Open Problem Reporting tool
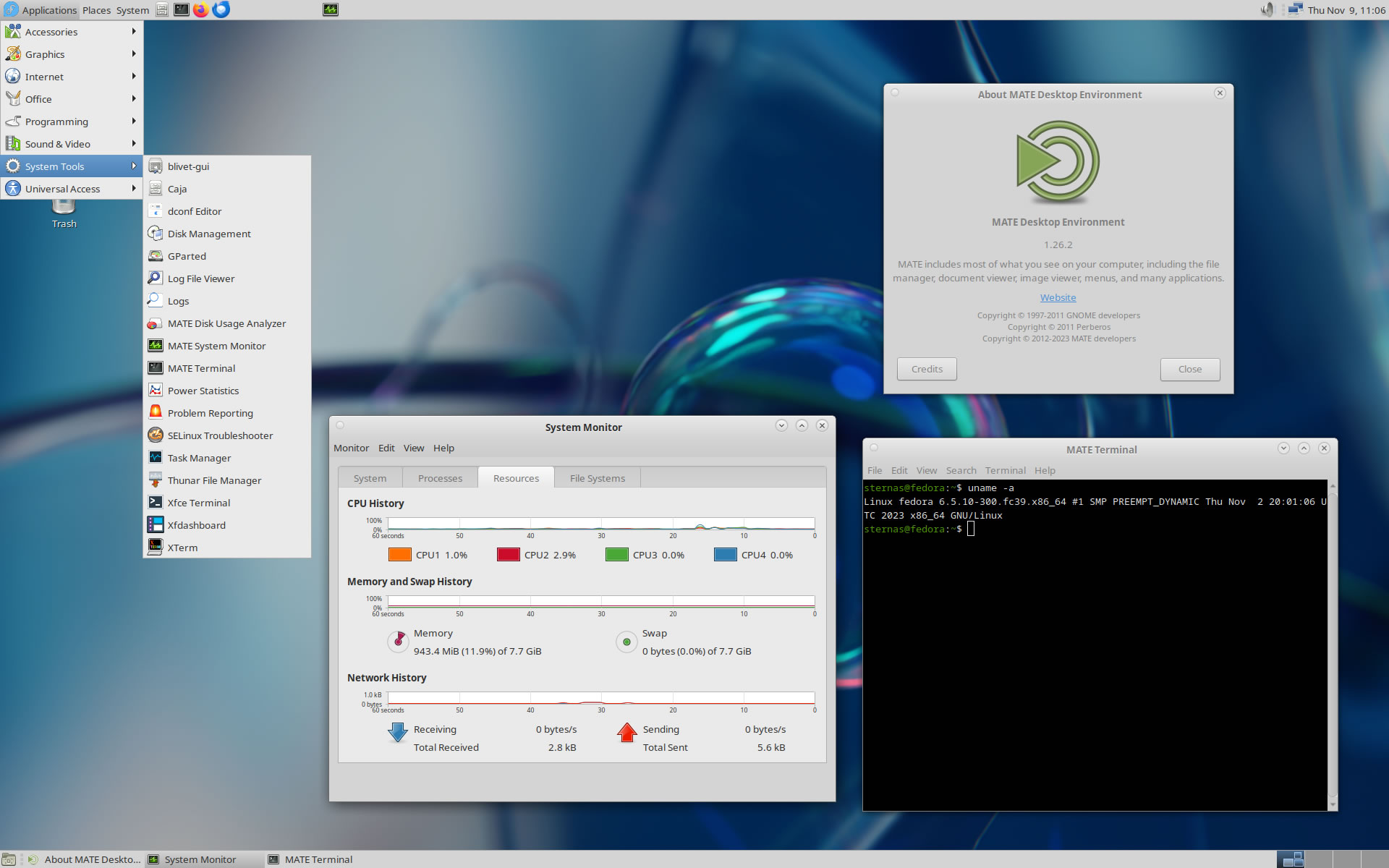Viewport: 1389px width, 868px height. click(227, 413)
